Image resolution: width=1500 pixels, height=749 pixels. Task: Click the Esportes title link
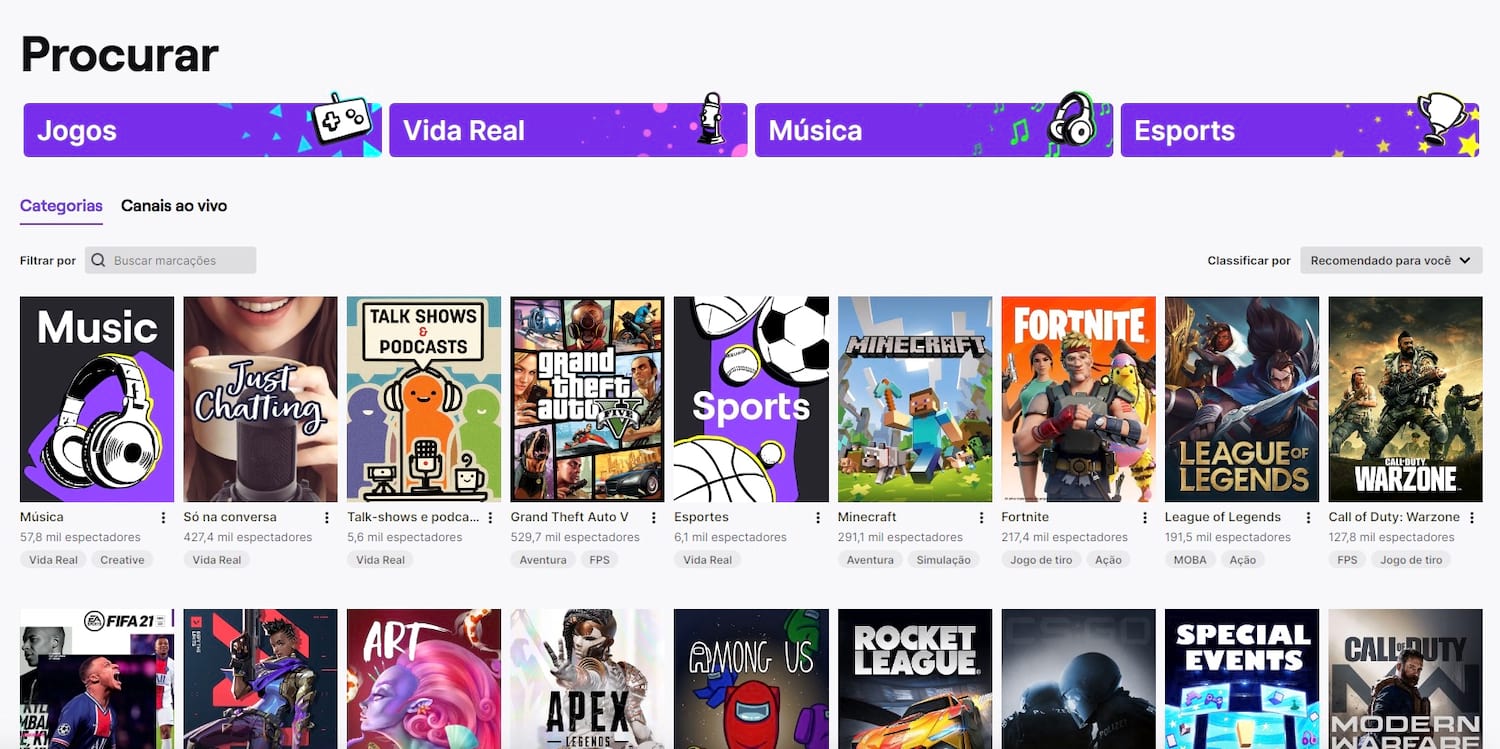(701, 517)
